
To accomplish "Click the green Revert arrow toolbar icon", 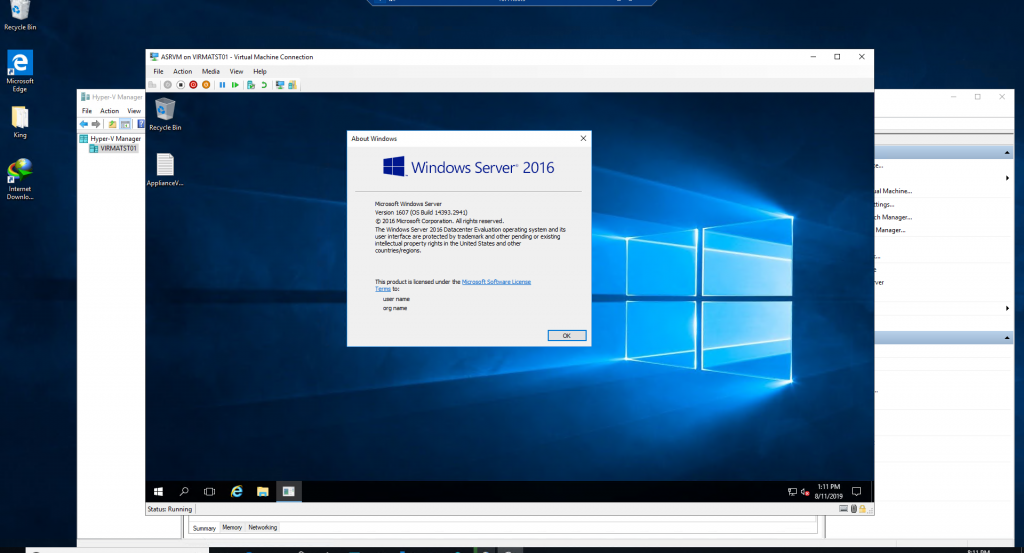I will pyautogui.click(x=264, y=85).
